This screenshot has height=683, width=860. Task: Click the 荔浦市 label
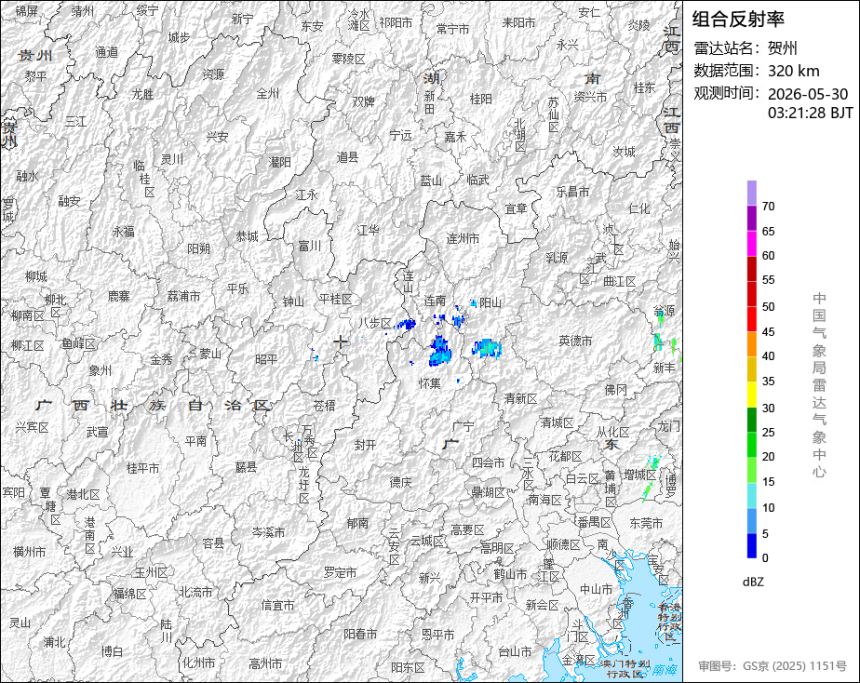pos(184,296)
